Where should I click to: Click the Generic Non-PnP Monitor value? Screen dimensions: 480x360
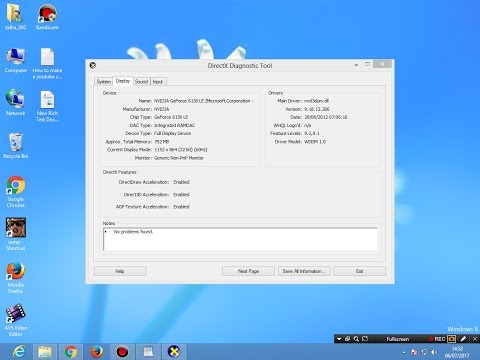point(179,158)
